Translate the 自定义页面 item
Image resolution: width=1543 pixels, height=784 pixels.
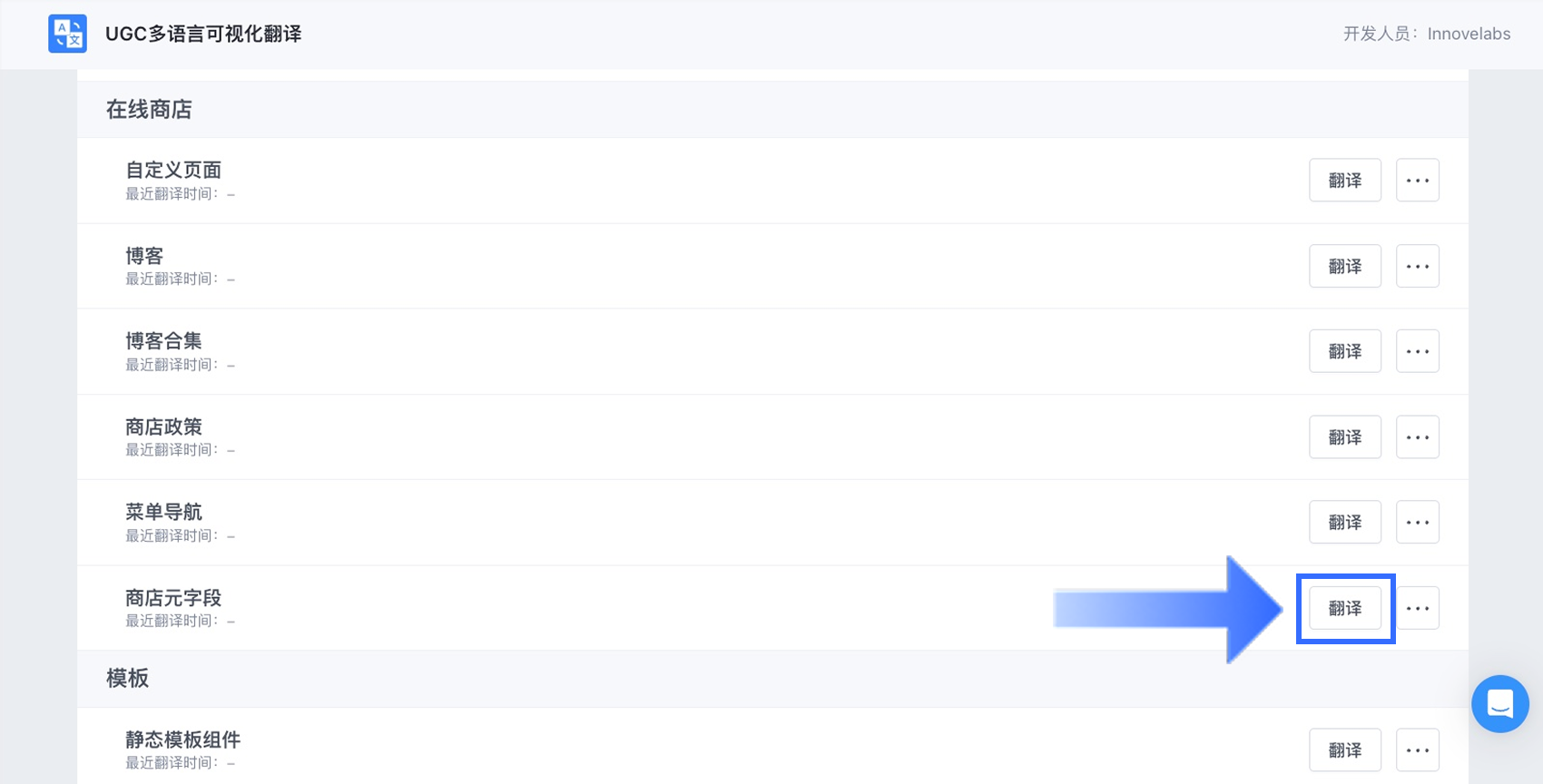[x=1345, y=180]
